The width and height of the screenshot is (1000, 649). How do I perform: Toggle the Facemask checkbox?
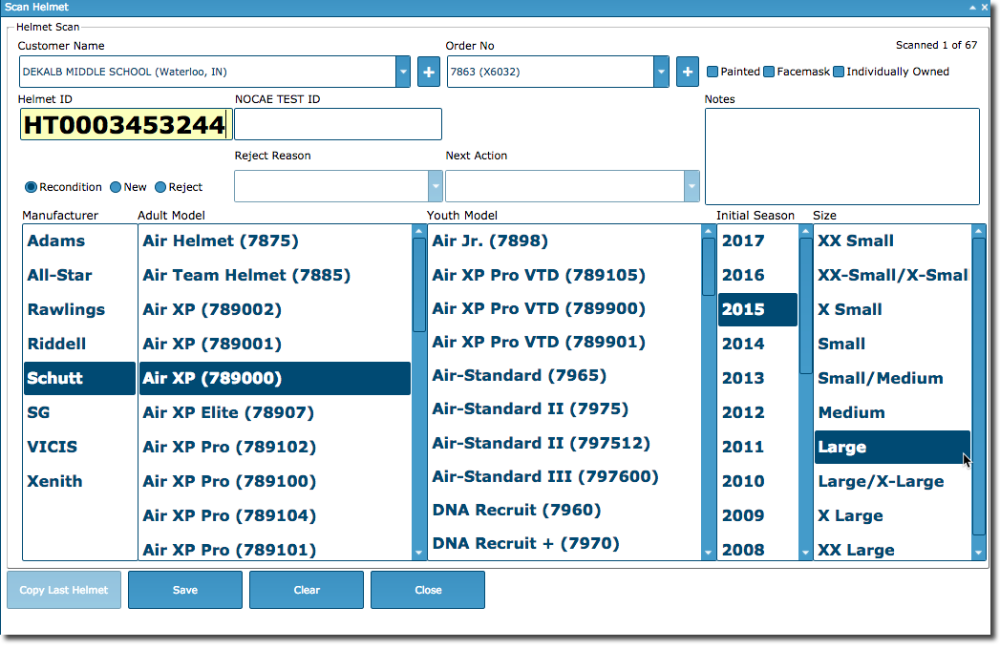click(x=769, y=71)
